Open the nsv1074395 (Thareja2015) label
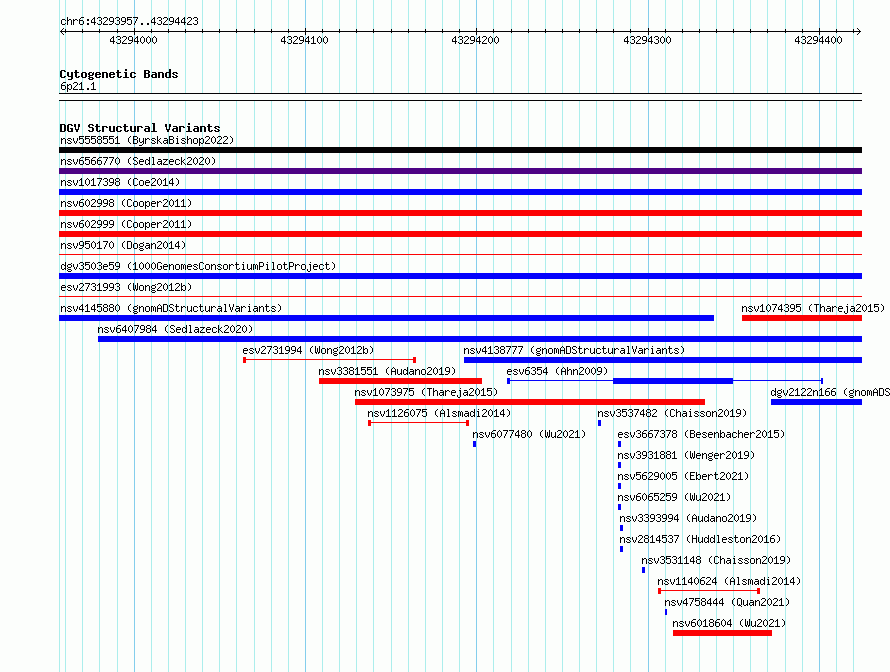890x672 pixels. [813, 308]
